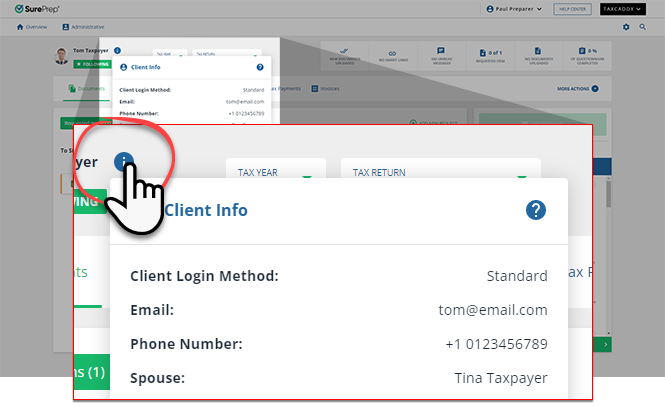This screenshot has height=407, width=665.
Task: Click help icon in the small Client Info popup
Action: click(x=260, y=67)
